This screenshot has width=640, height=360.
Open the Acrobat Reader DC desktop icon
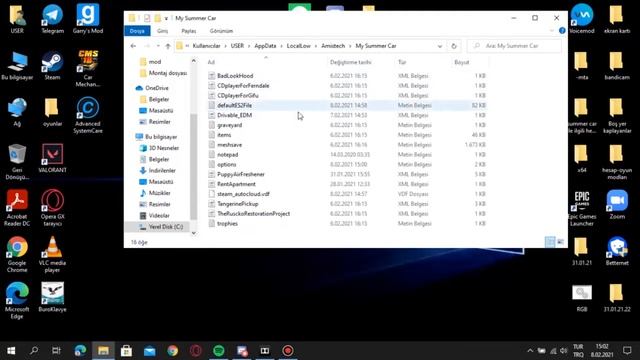[x=17, y=208]
